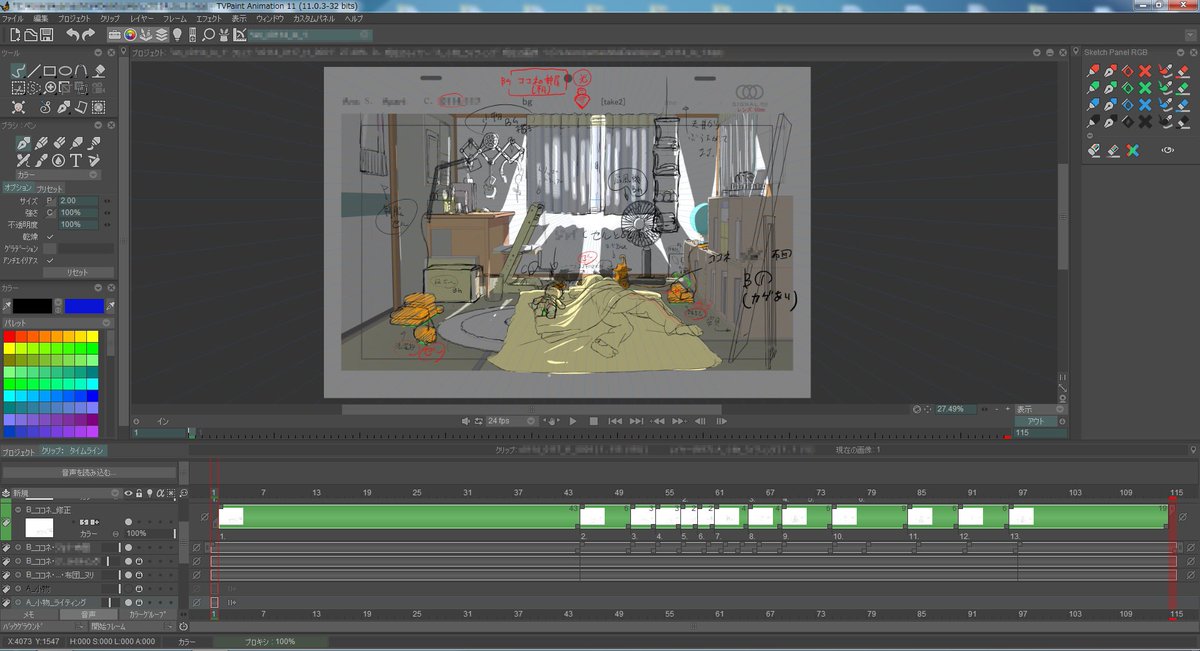Image resolution: width=1200 pixels, height=651 pixels.
Task: Select the freehand stroke drawing tool
Action: click(x=18, y=71)
